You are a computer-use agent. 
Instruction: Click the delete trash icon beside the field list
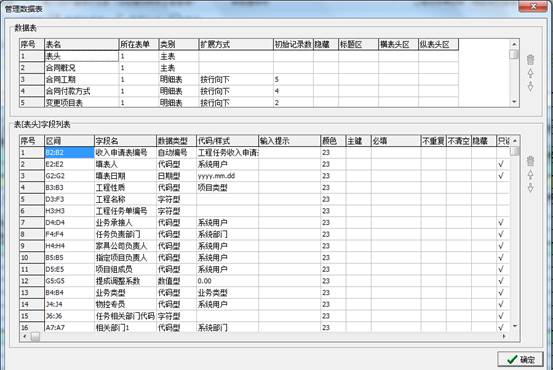point(530,161)
